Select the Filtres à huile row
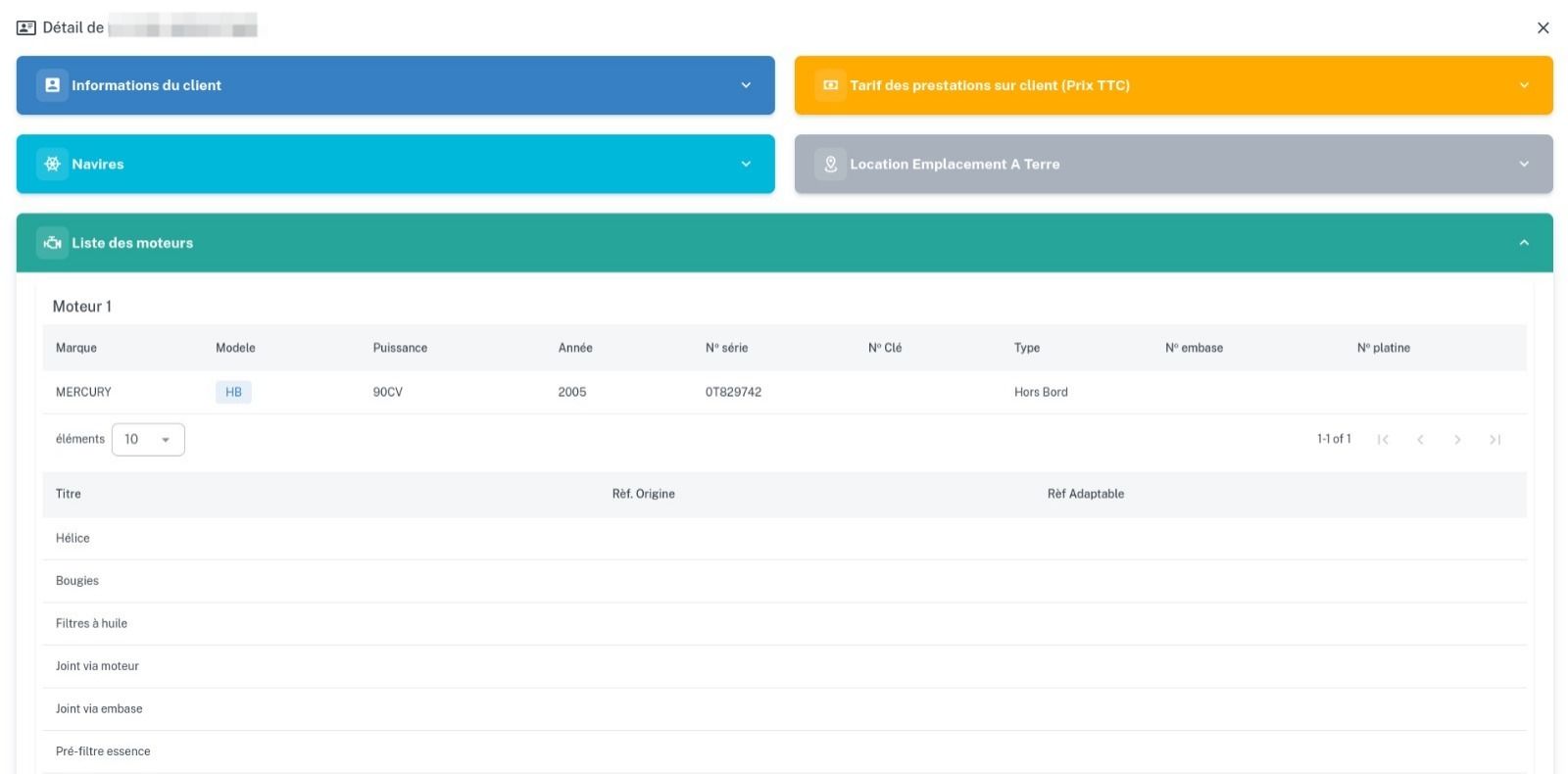The height and width of the screenshot is (774, 1568). [x=784, y=623]
